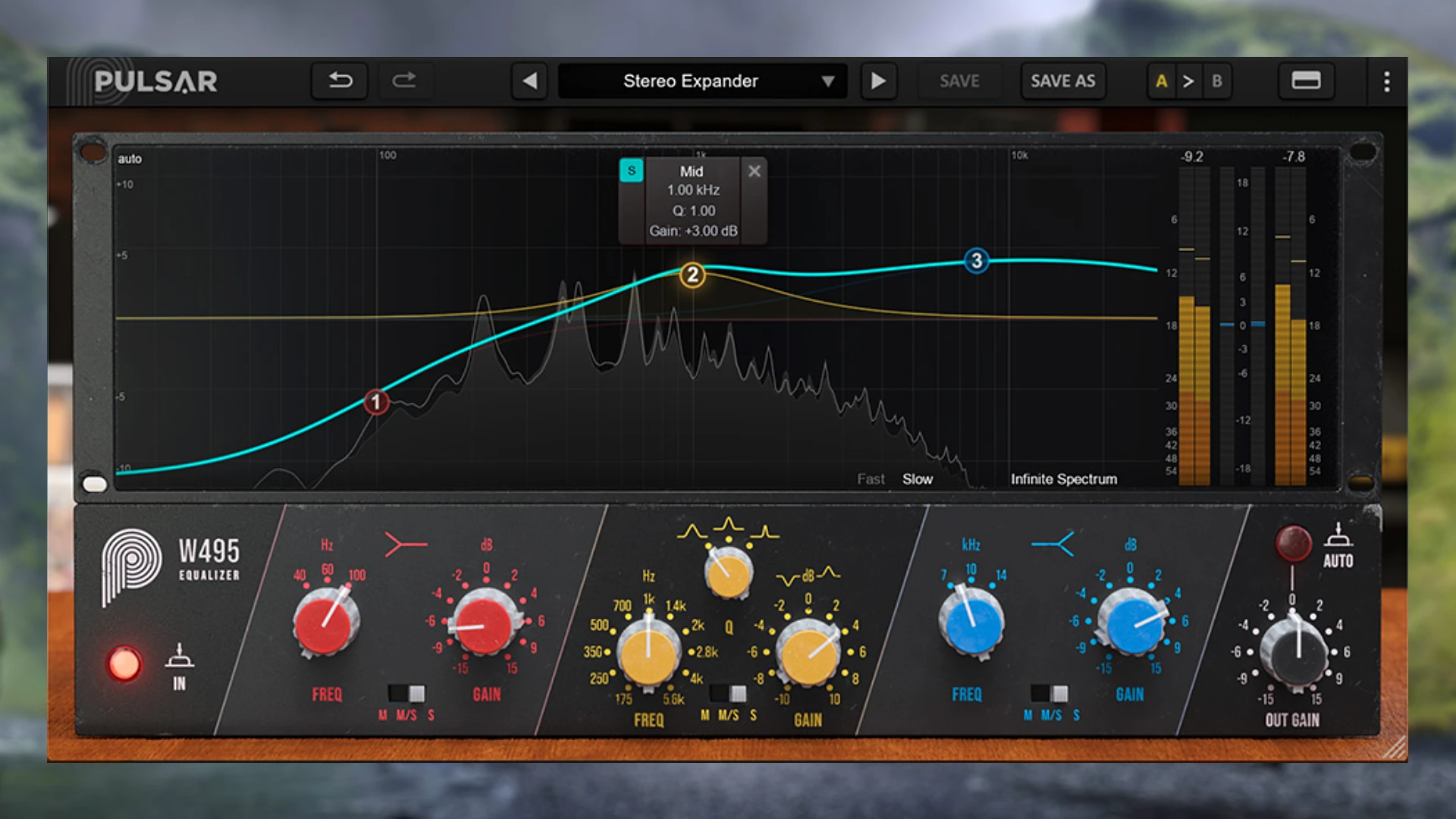Open the three-dot options menu
This screenshot has width=1456, height=819.
click(x=1386, y=81)
